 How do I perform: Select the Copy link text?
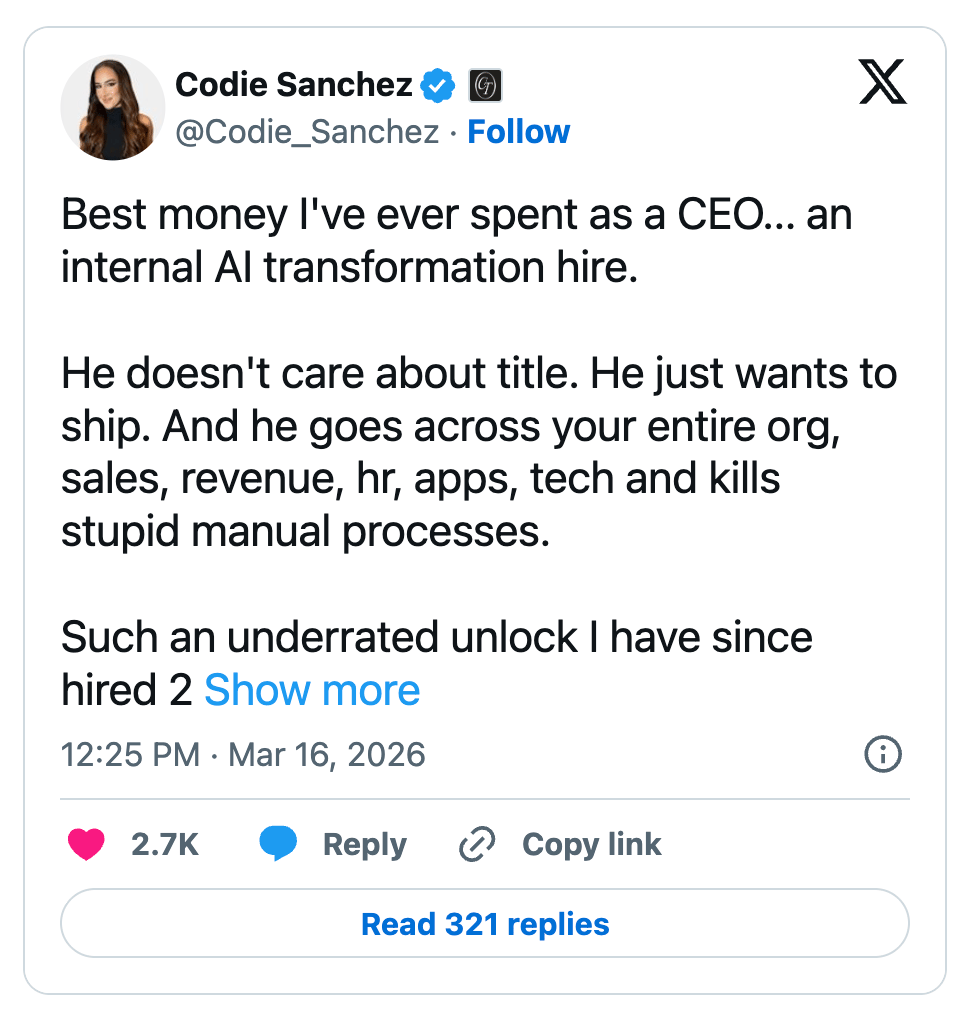click(x=591, y=845)
